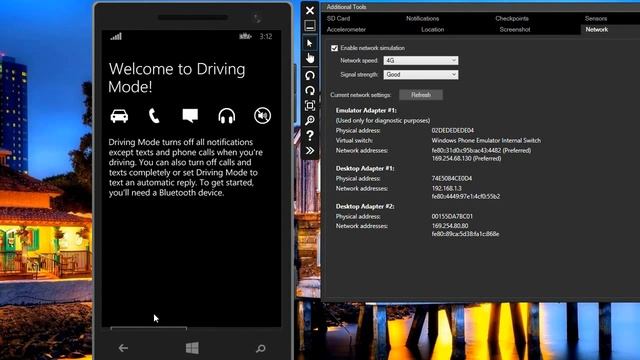
Task: Tap the car icon in Driving Mode
Action: (119, 116)
